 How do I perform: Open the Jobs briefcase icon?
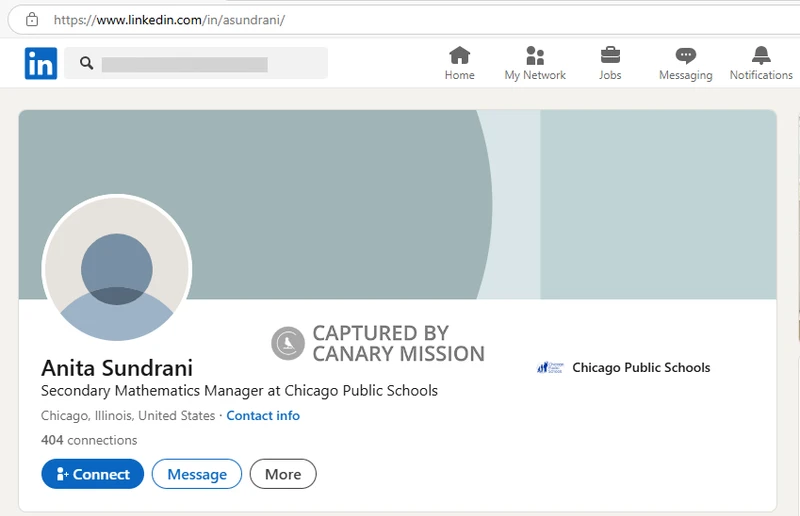point(610,55)
